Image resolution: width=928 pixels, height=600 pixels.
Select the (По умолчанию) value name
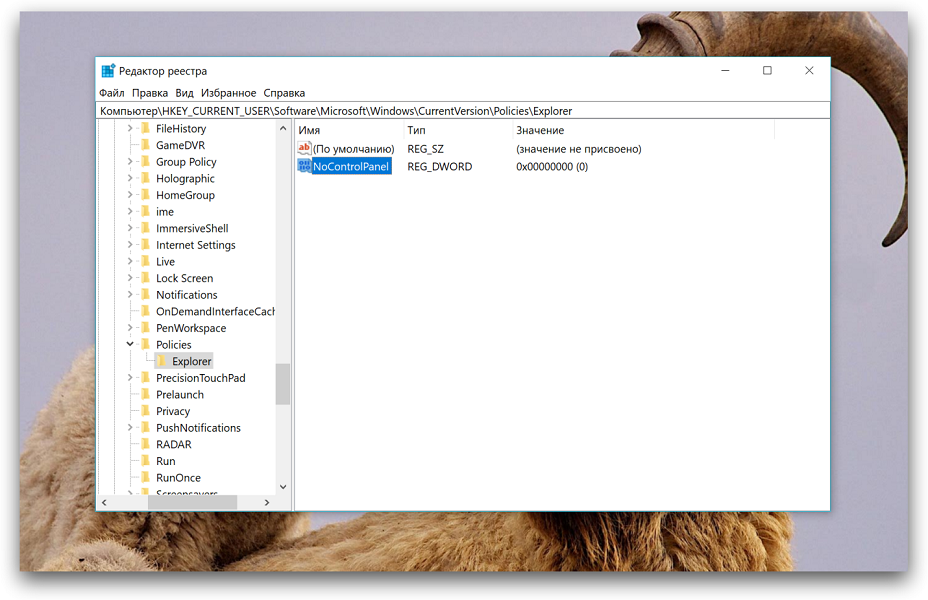click(x=353, y=149)
